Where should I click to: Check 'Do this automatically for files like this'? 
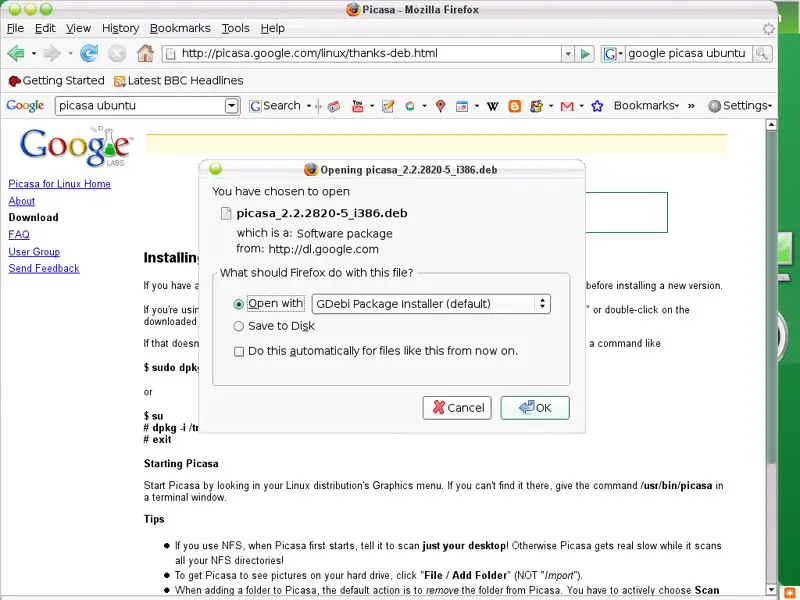point(239,352)
